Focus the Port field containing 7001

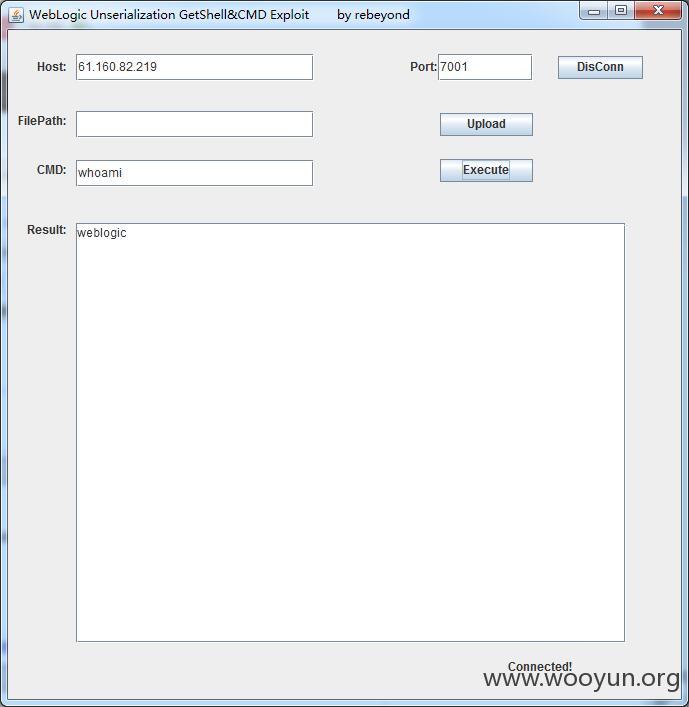point(485,67)
